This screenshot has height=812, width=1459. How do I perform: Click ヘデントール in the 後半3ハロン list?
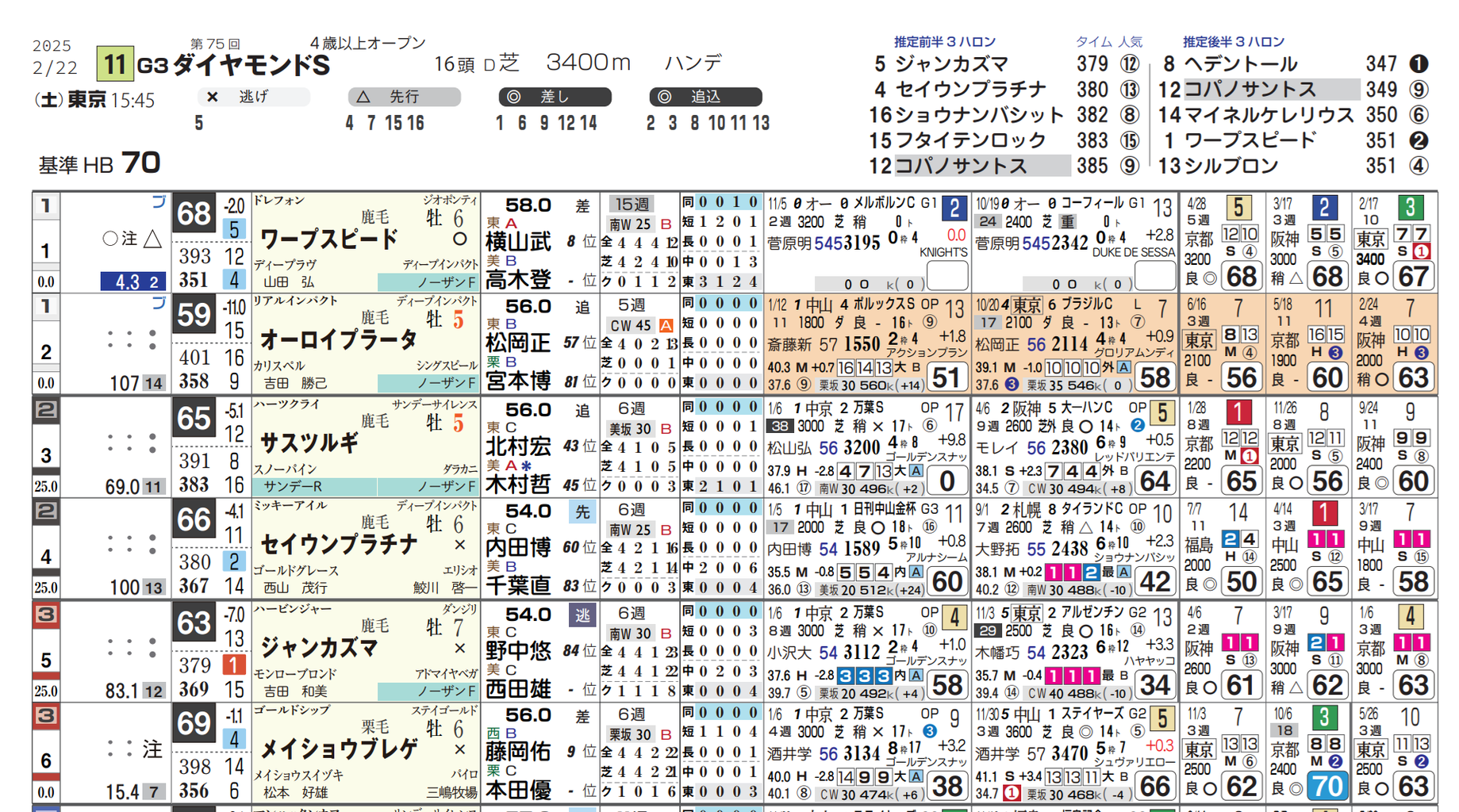(1241, 63)
